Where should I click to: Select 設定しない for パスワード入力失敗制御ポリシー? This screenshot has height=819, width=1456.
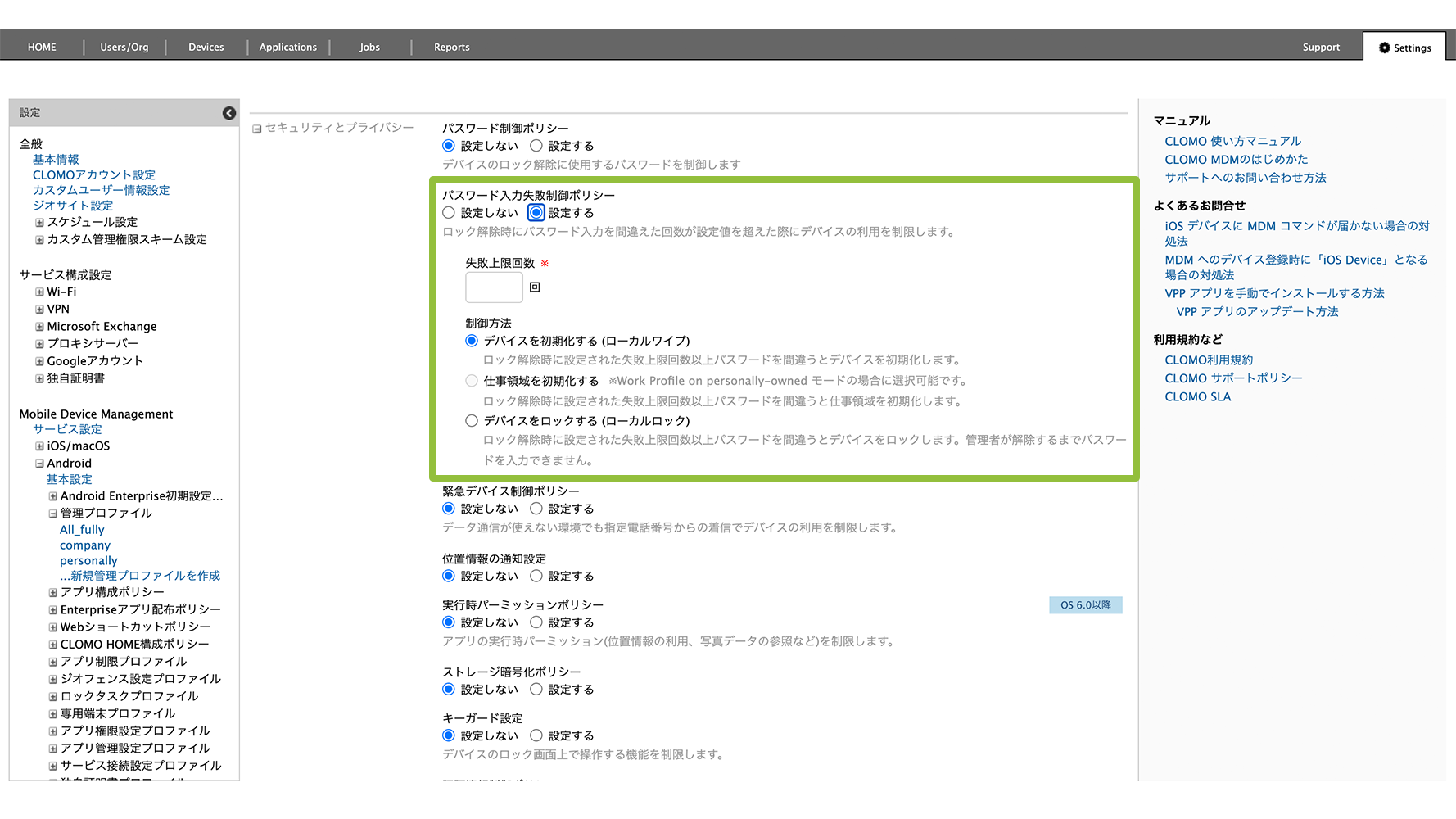pyautogui.click(x=449, y=213)
